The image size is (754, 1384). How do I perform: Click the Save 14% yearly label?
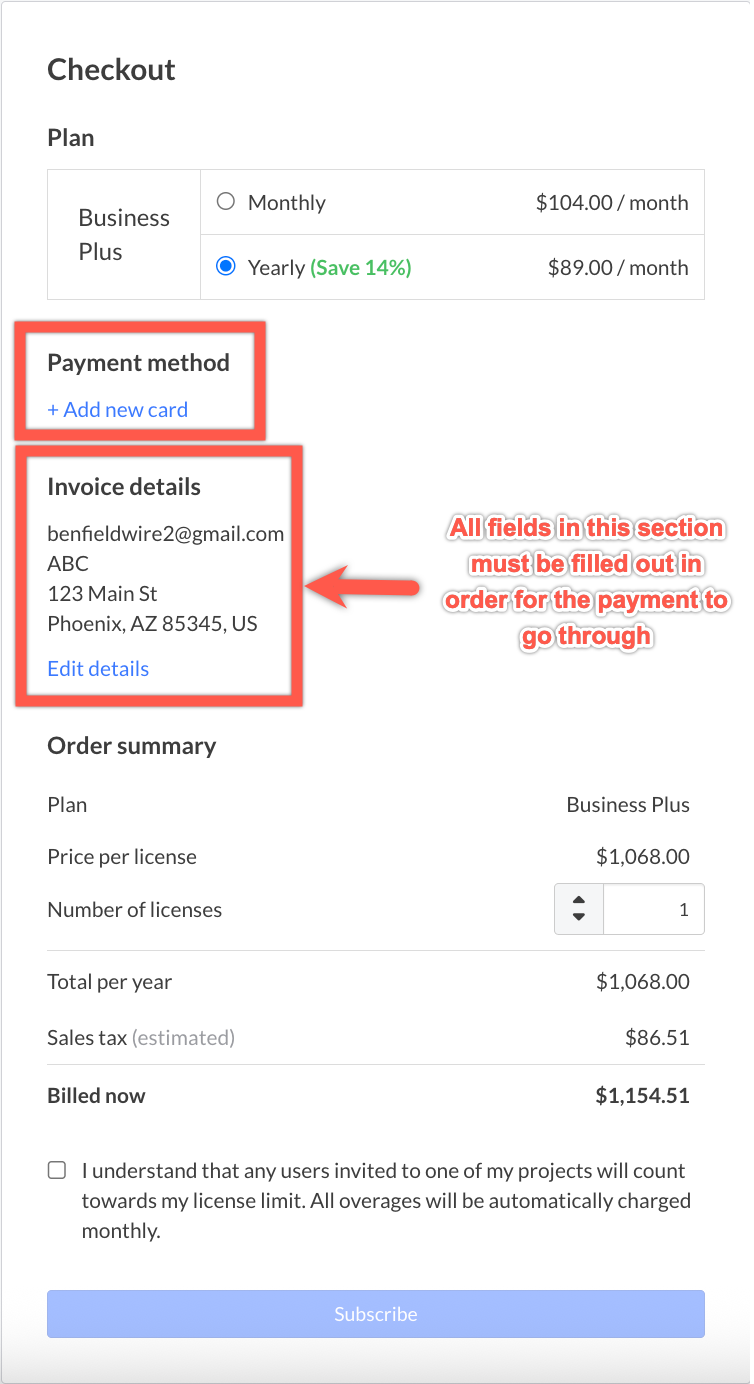point(361,267)
